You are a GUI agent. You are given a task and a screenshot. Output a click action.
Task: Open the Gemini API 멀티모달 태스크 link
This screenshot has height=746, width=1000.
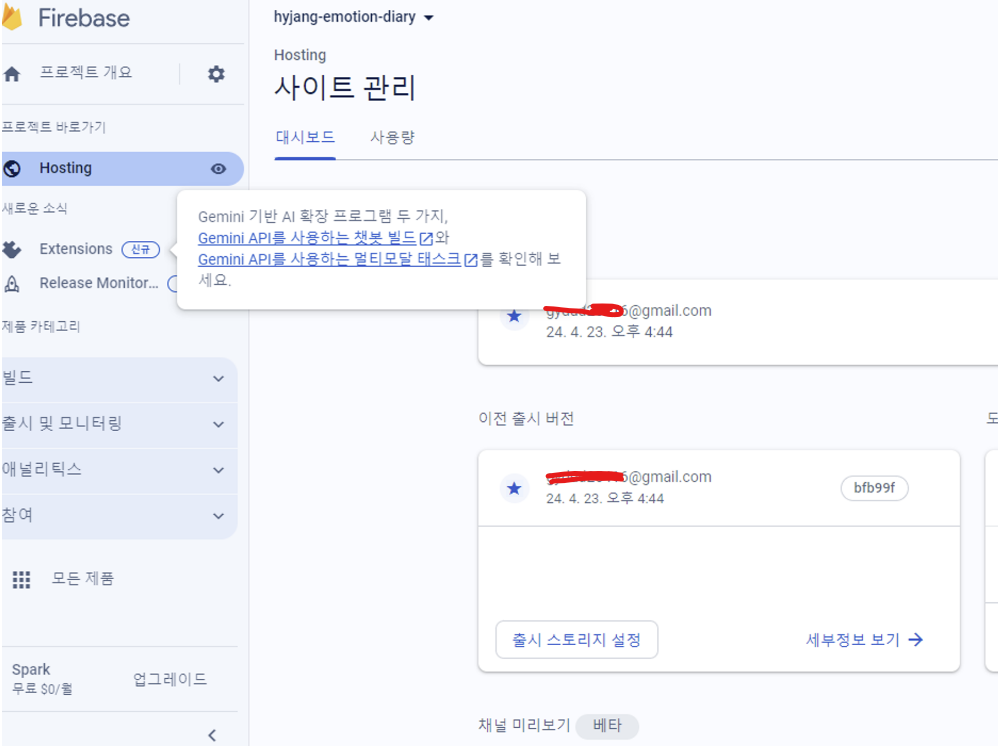coord(329,259)
